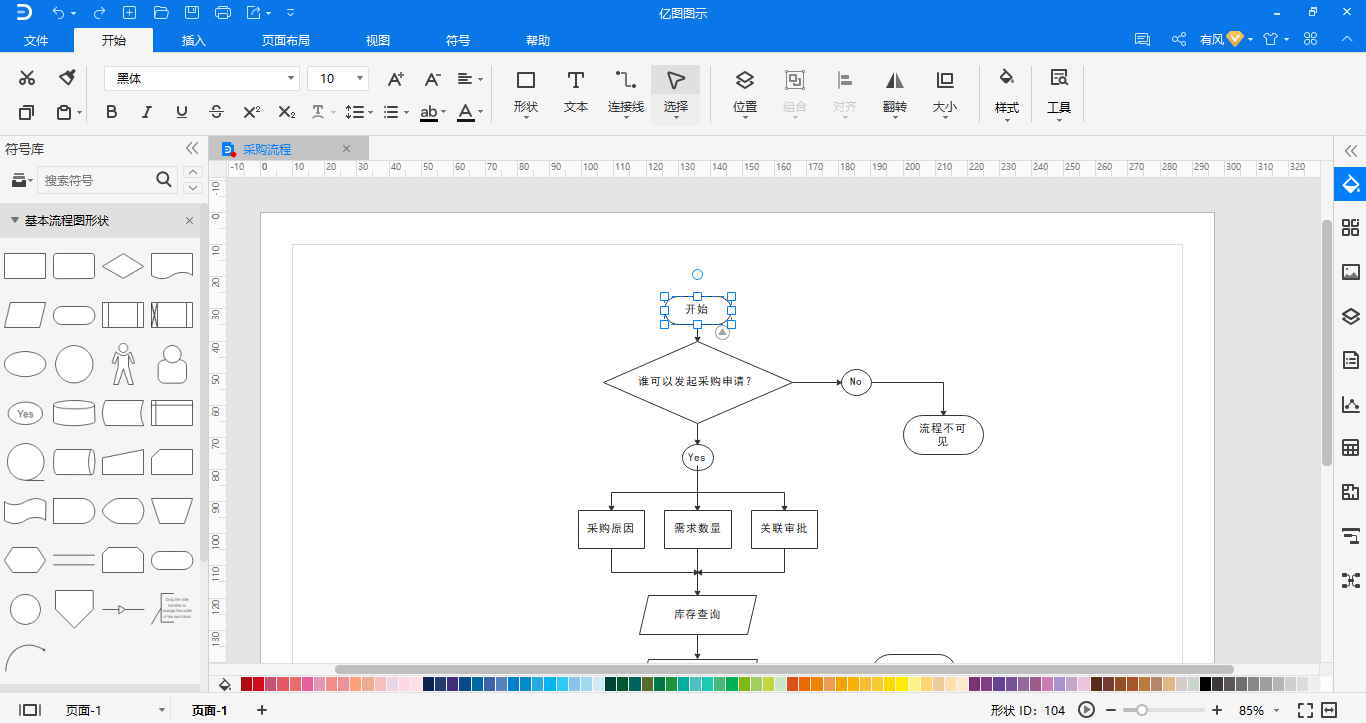1366x723 pixels.
Task: Click the 样式 style button
Action: (1007, 91)
